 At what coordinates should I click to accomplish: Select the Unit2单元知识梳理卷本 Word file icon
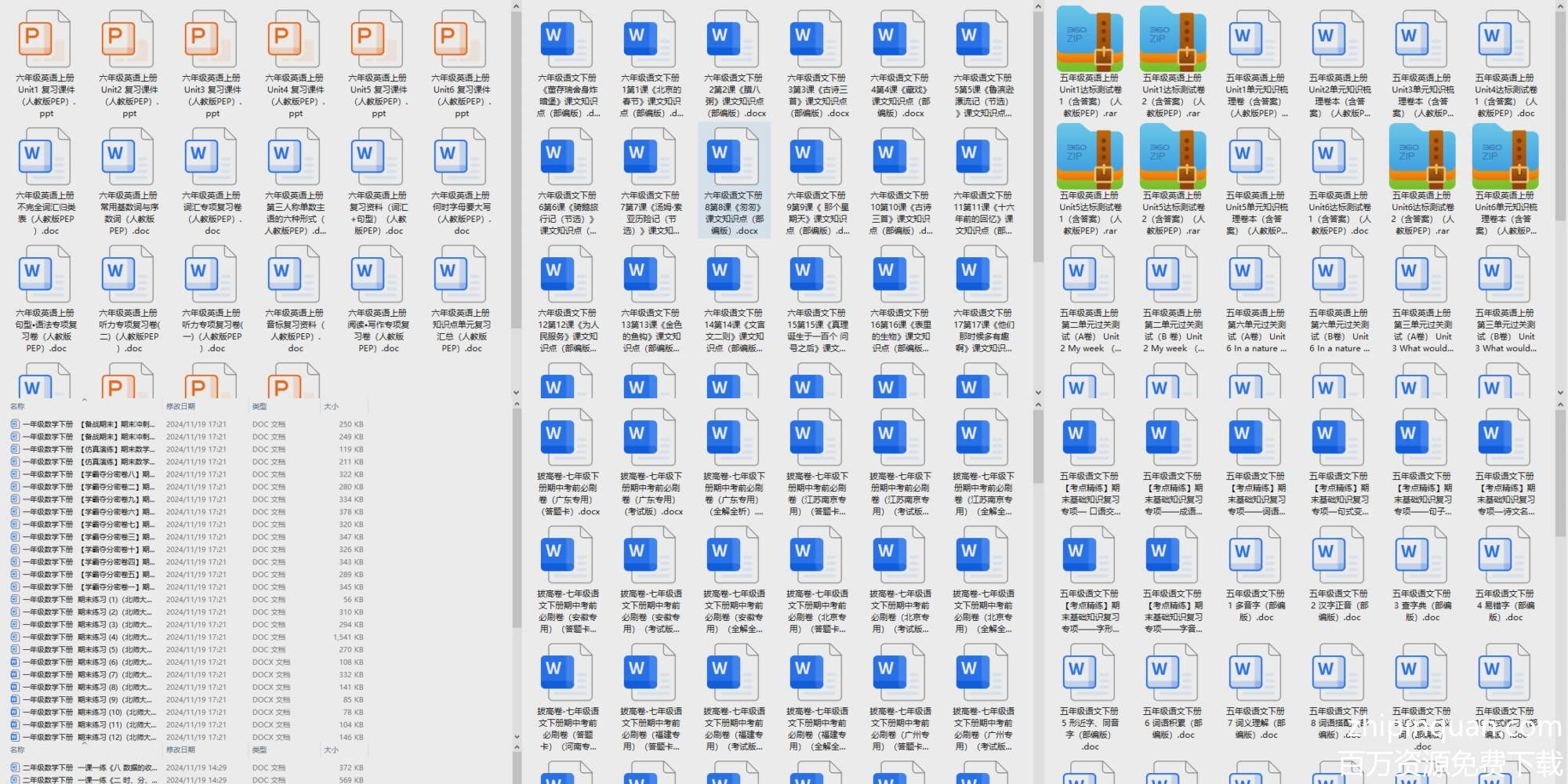click(x=1339, y=38)
